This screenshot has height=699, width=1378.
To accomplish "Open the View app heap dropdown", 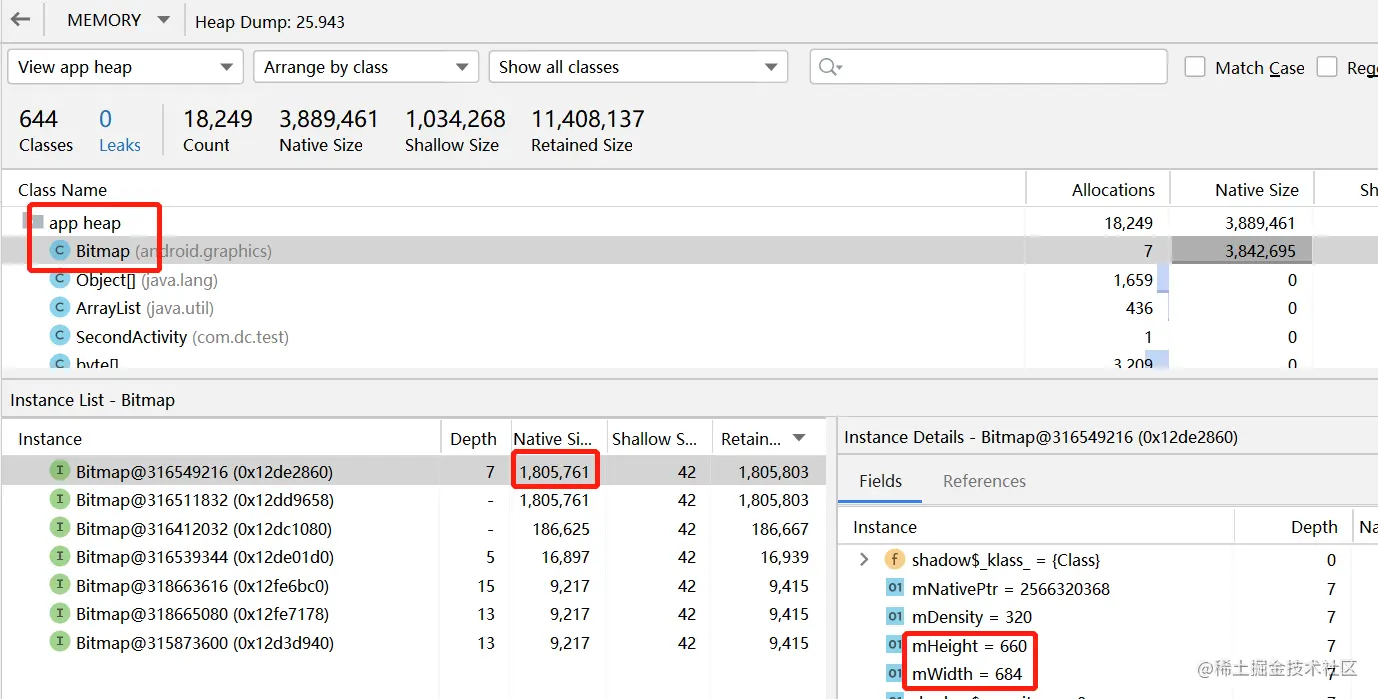I will [x=125, y=67].
